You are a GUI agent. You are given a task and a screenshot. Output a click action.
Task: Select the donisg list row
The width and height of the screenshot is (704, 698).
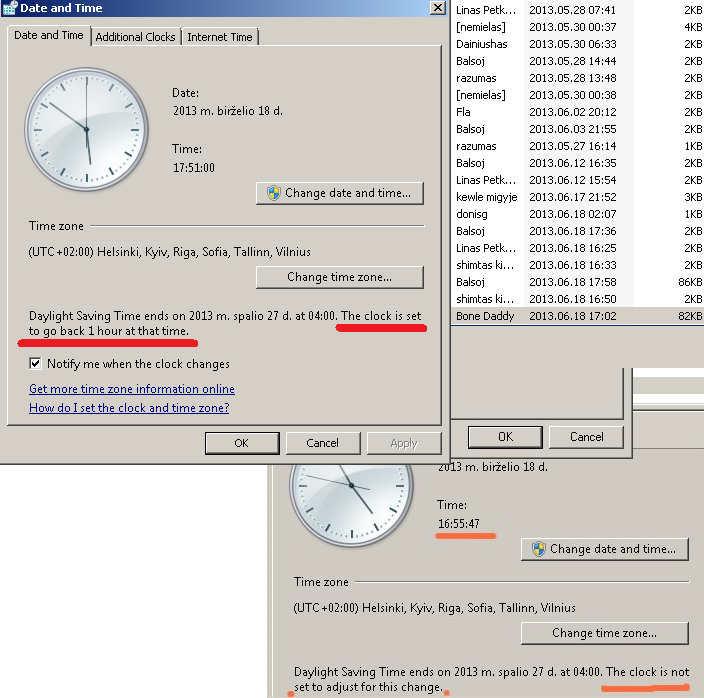tap(577, 214)
